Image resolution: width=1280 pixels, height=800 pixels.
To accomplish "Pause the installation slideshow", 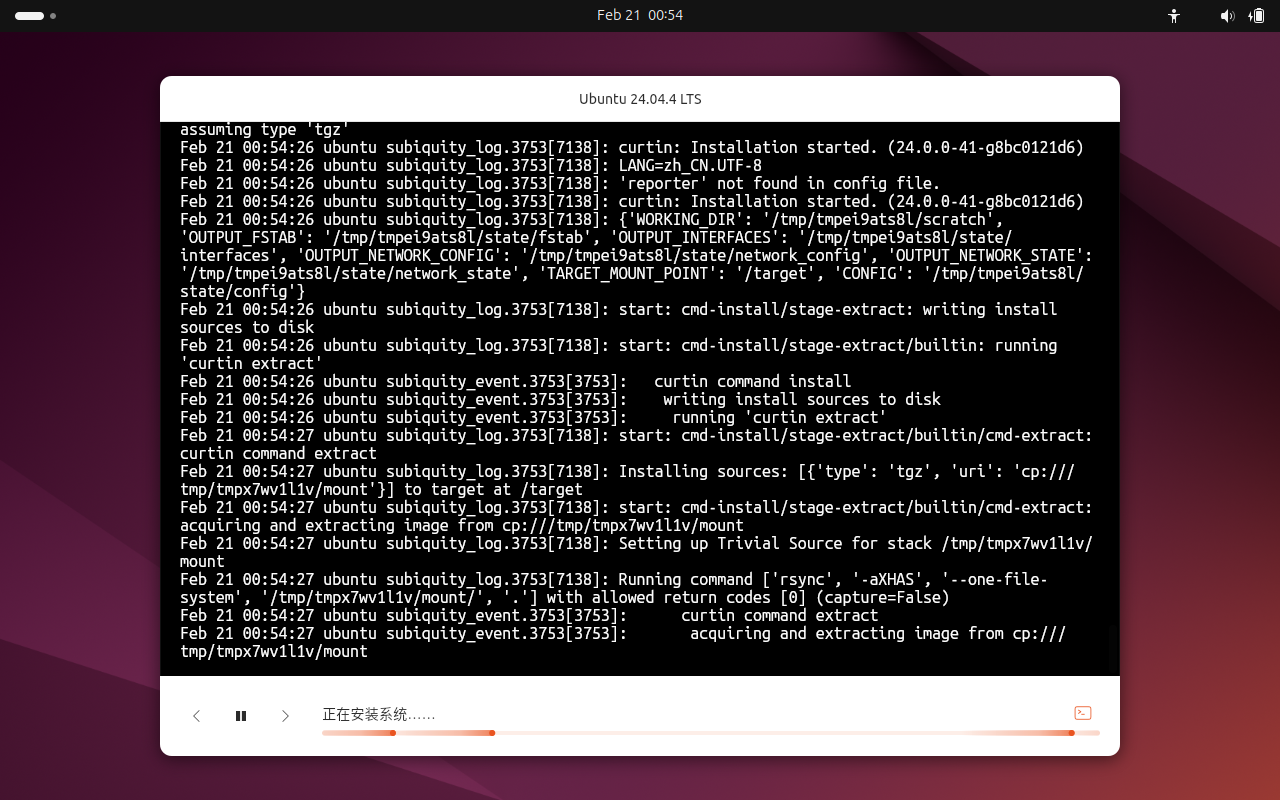I will click(241, 716).
